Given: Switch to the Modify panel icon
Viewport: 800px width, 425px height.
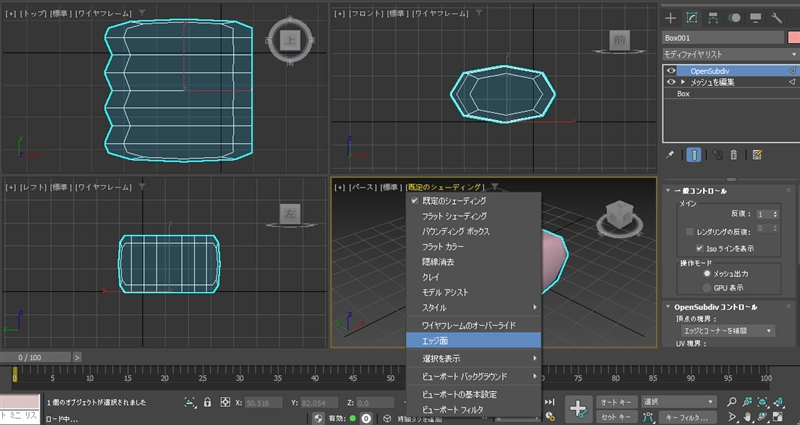Looking at the screenshot, I should (x=692, y=18).
